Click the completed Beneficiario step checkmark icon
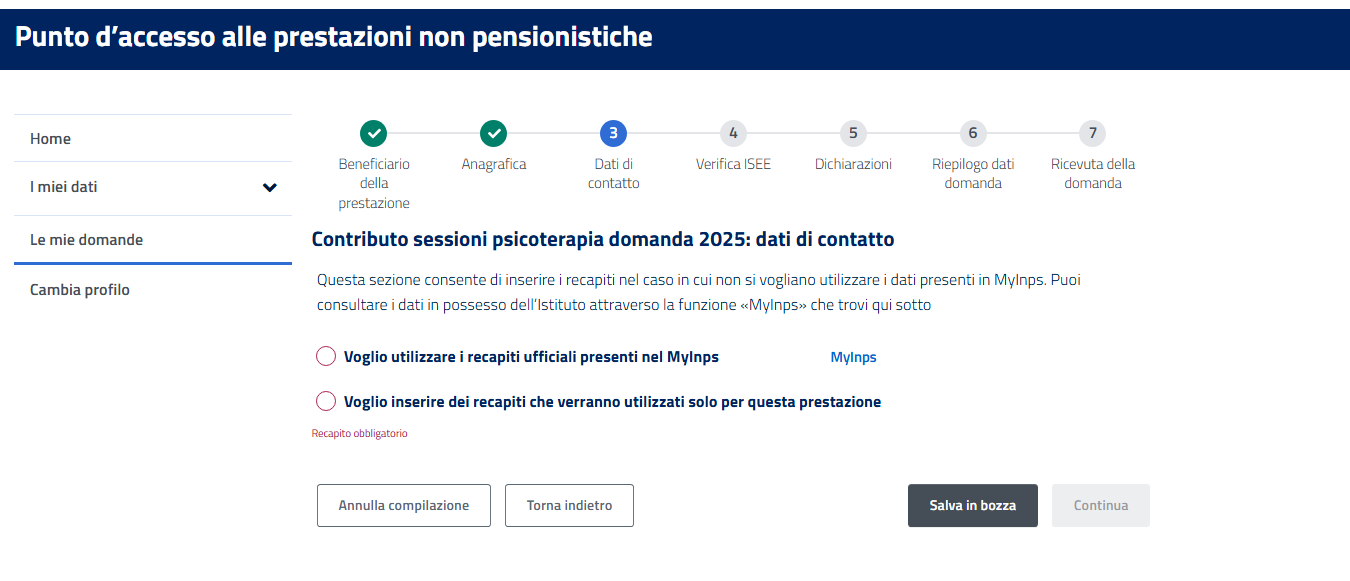This screenshot has width=1350, height=581. pyautogui.click(x=373, y=133)
